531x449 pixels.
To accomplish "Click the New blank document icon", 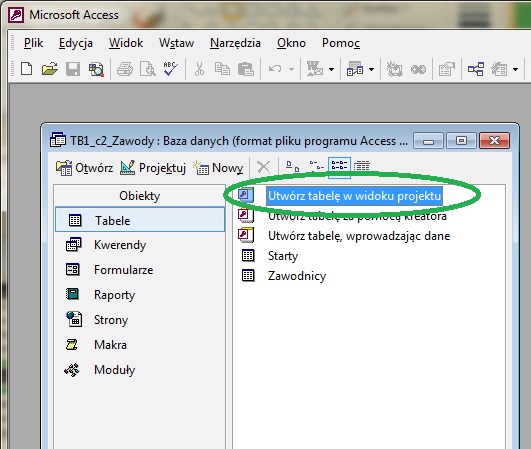I will (x=26, y=69).
